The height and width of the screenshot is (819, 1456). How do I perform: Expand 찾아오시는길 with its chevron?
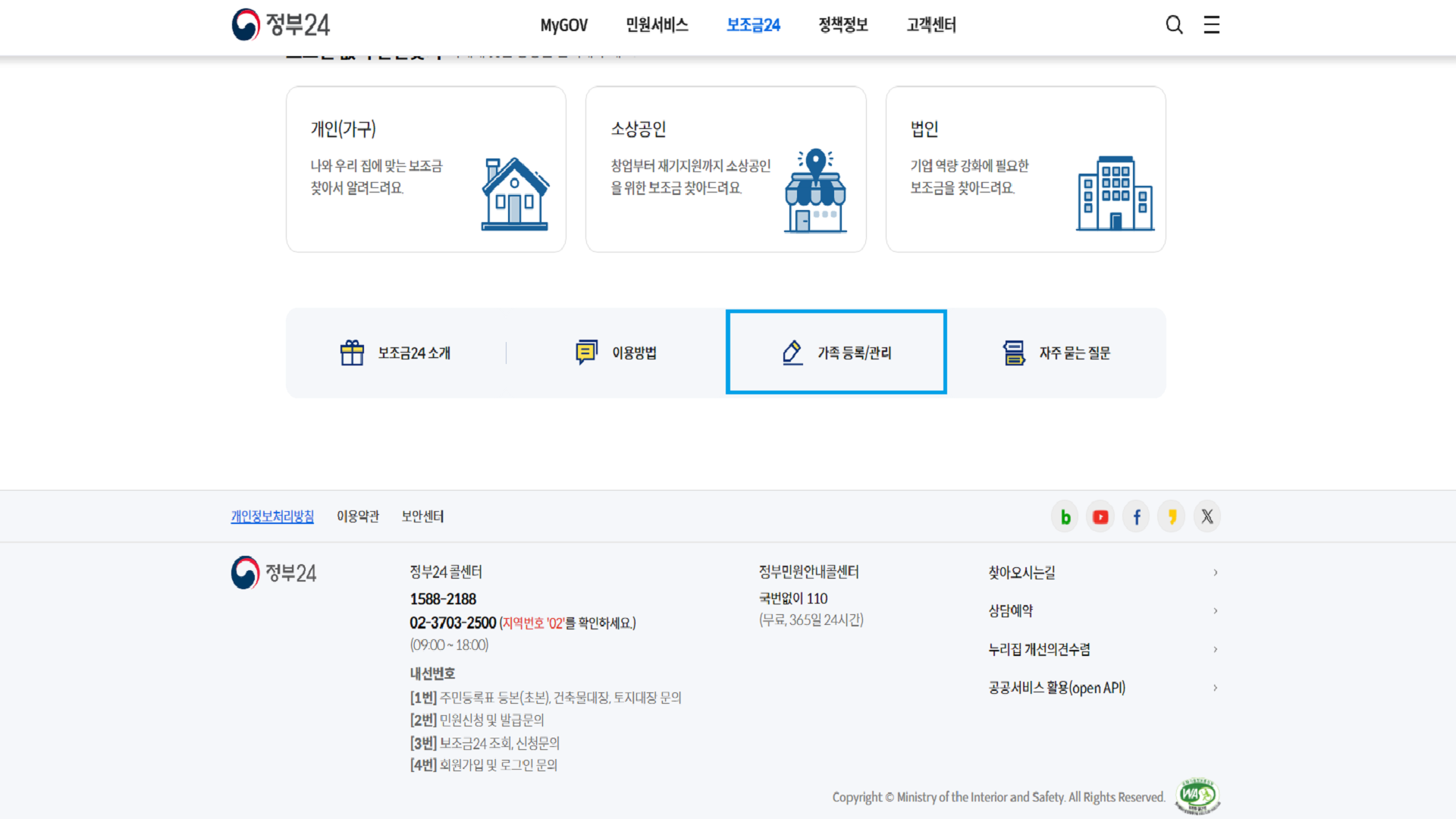point(1216,573)
